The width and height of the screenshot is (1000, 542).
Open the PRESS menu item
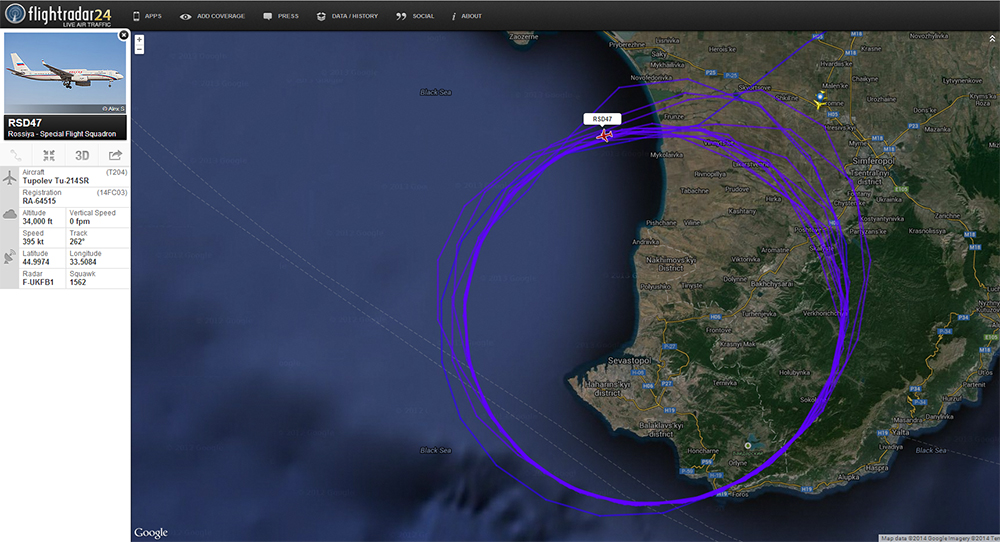pyautogui.click(x=288, y=16)
